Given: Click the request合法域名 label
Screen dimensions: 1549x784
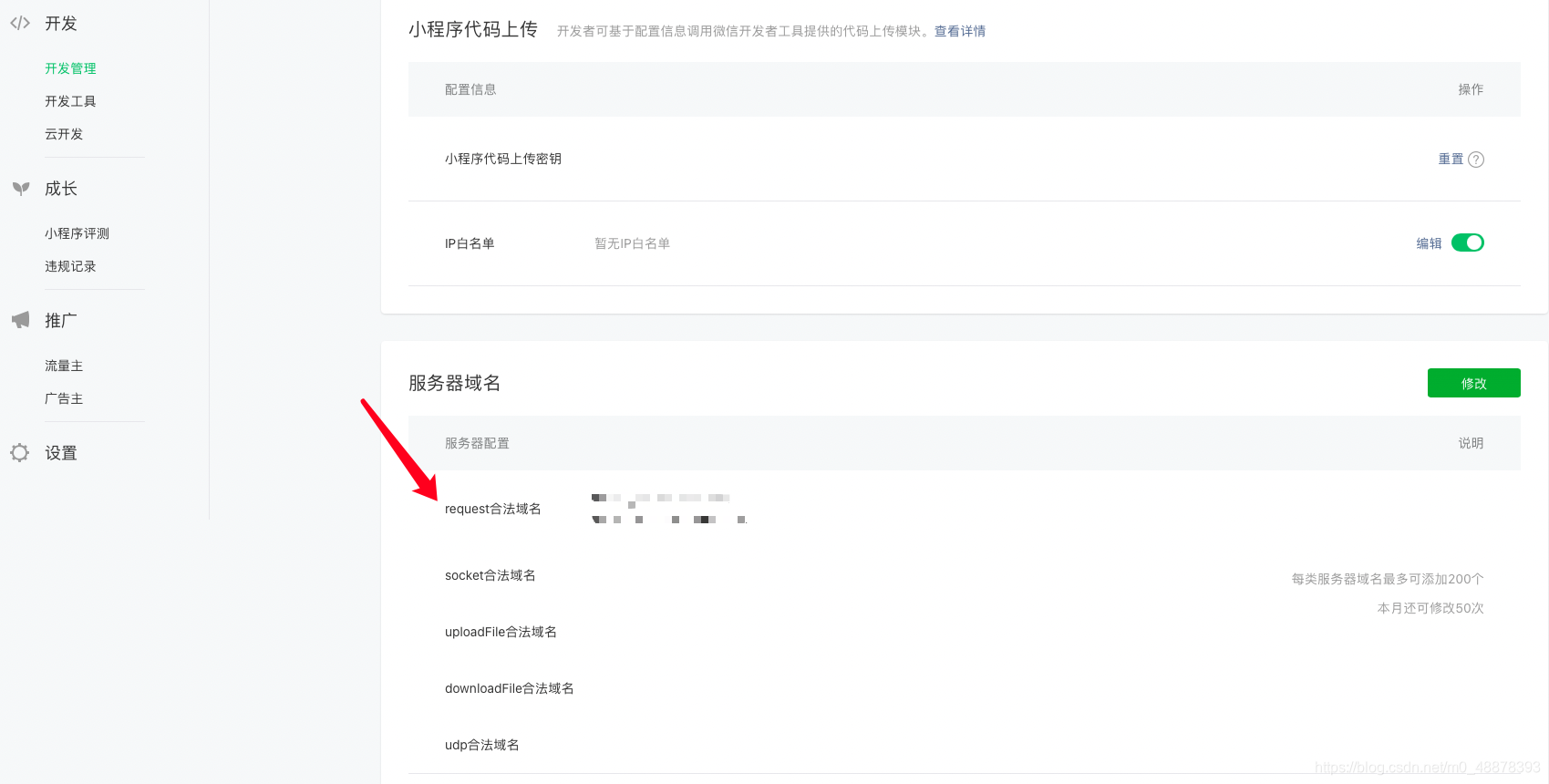Looking at the screenshot, I should click(493, 509).
